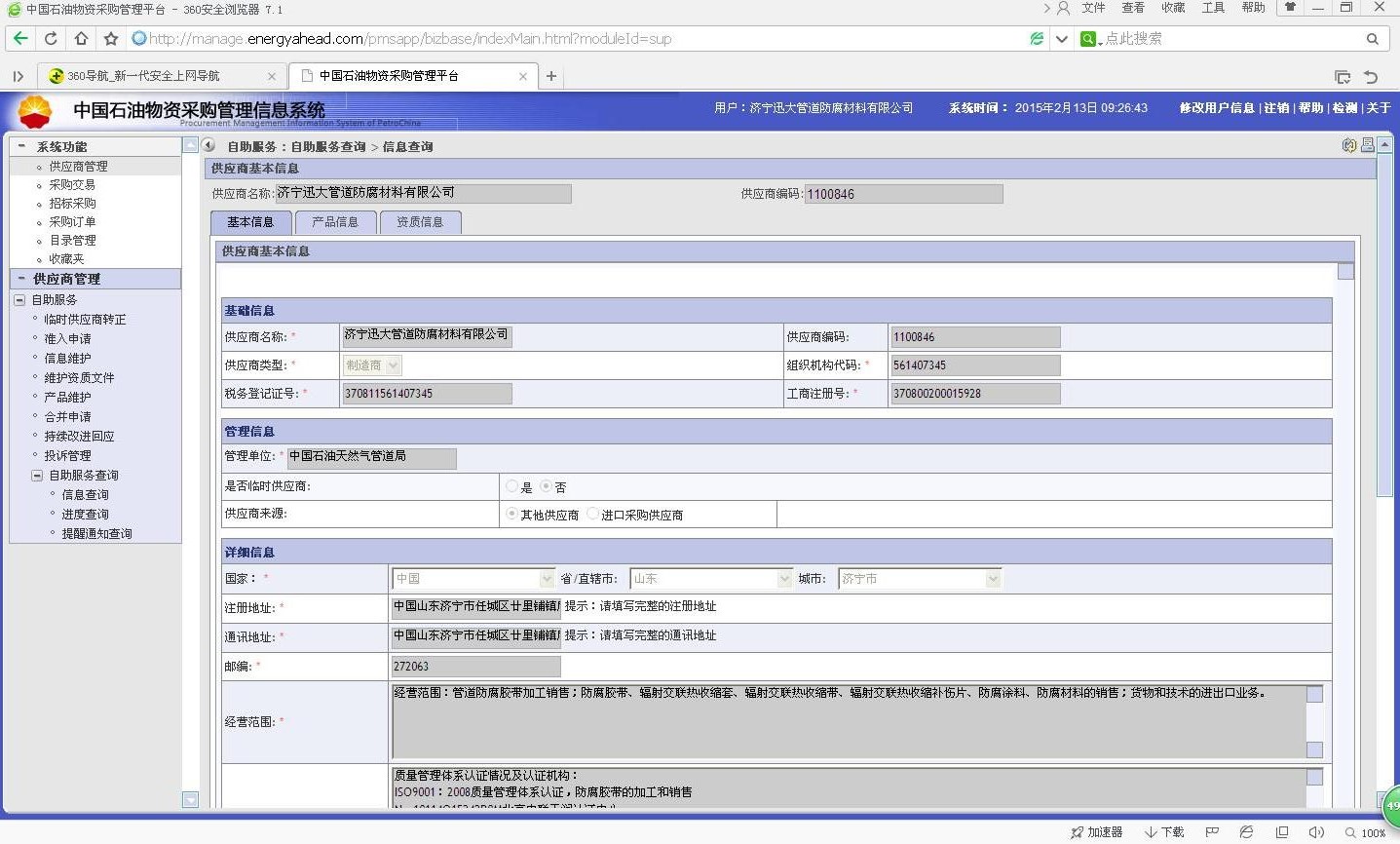Click the PetroChina logo
1400x844 pixels.
(x=35, y=111)
